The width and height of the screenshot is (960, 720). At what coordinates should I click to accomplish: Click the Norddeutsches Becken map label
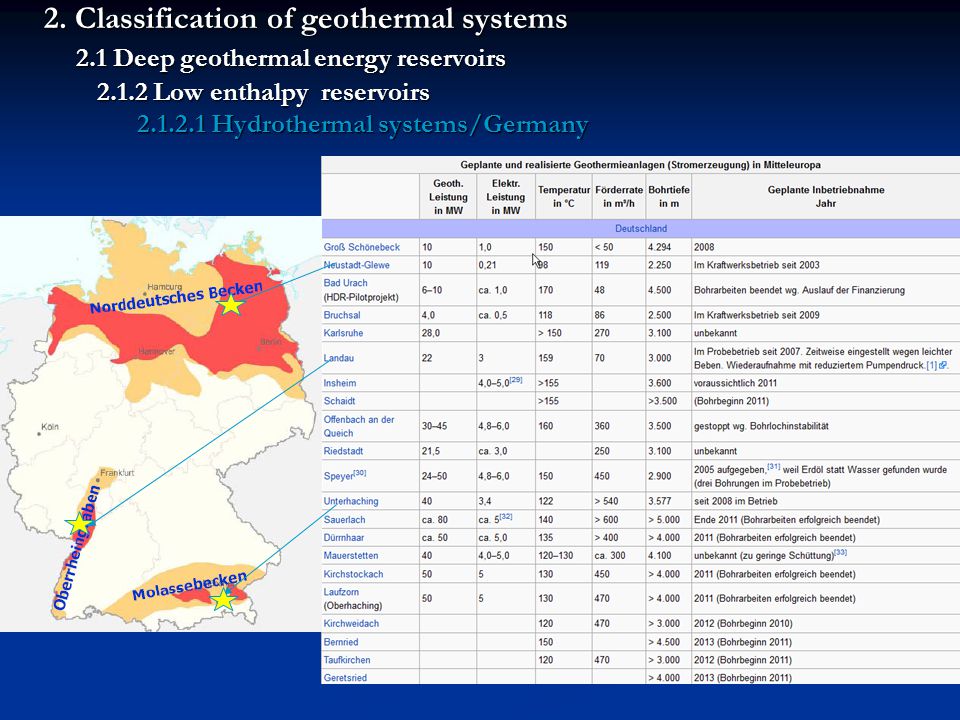176,297
